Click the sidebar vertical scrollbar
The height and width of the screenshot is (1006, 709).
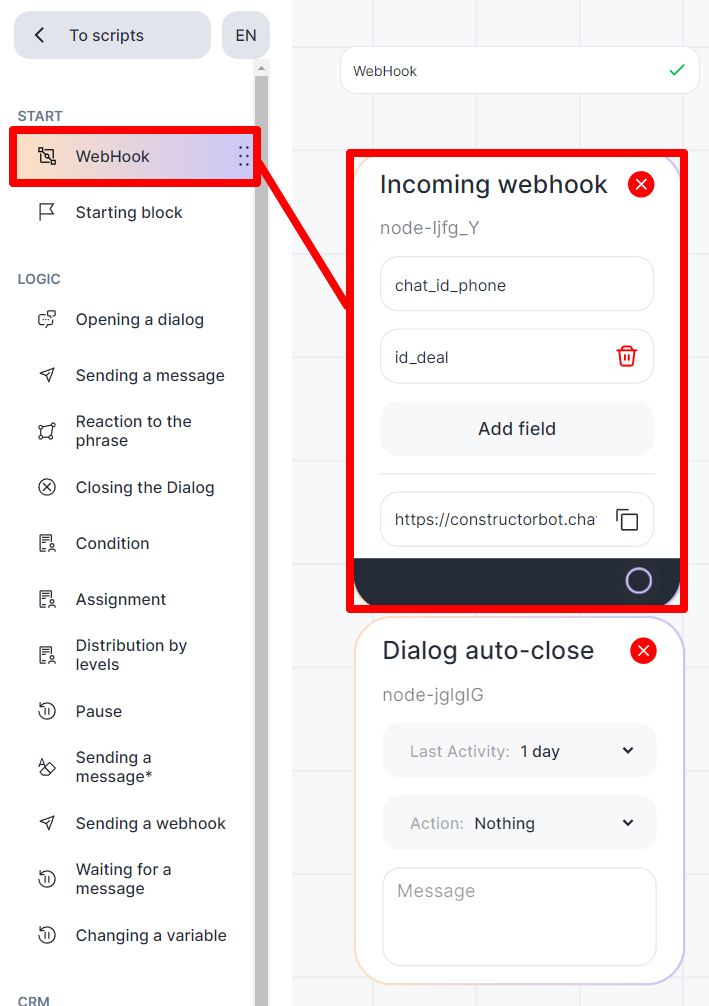pos(262,500)
